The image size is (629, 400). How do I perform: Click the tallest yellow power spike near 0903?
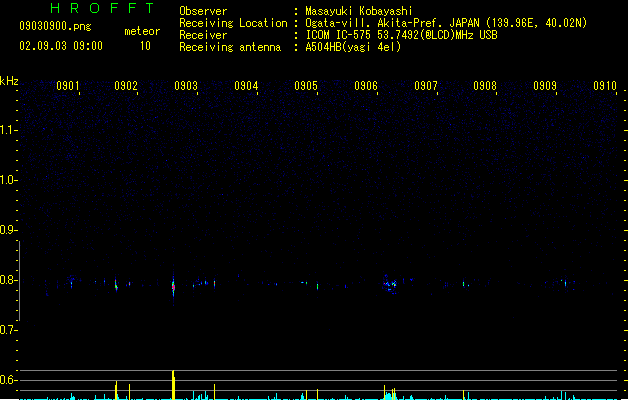[x=173, y=384]
